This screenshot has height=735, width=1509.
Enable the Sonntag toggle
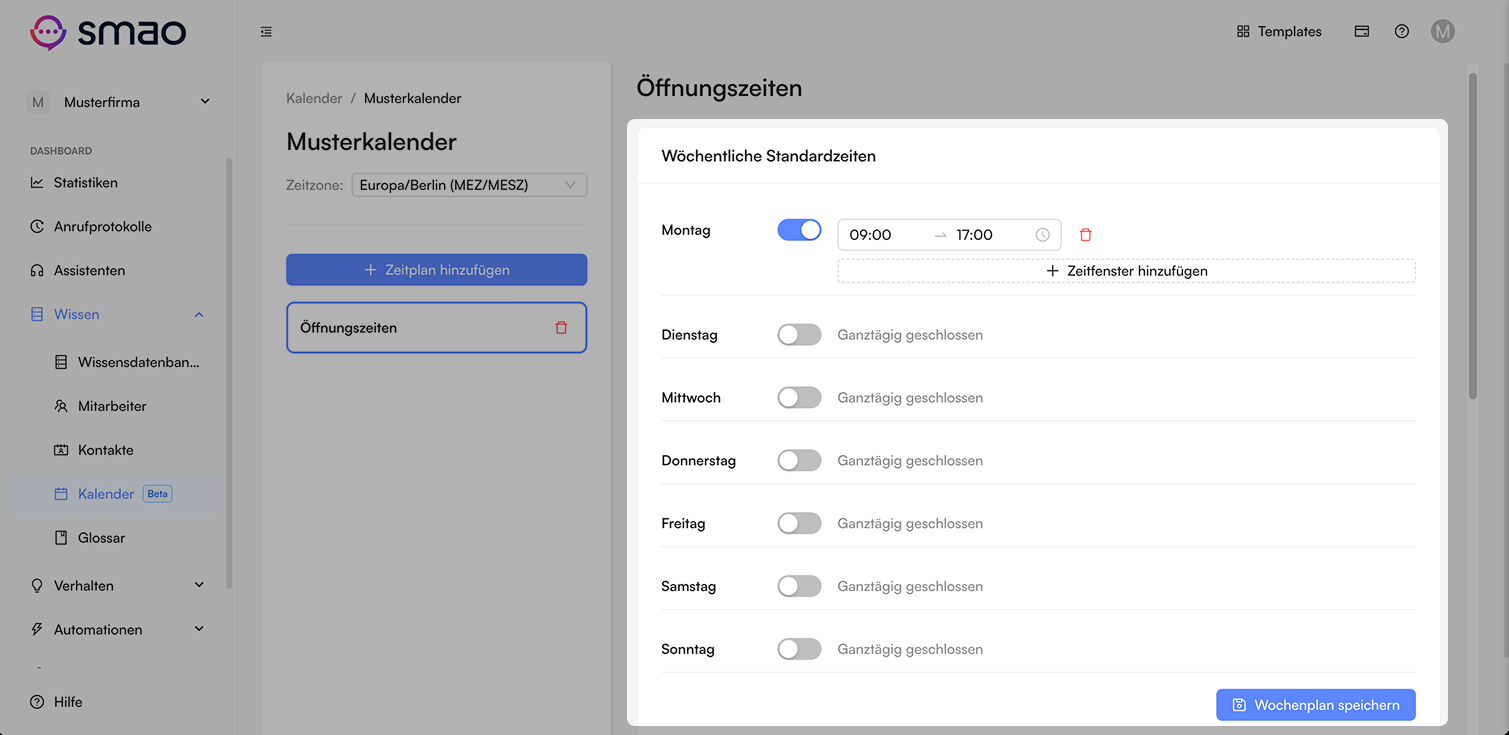[x=799, y=650]
